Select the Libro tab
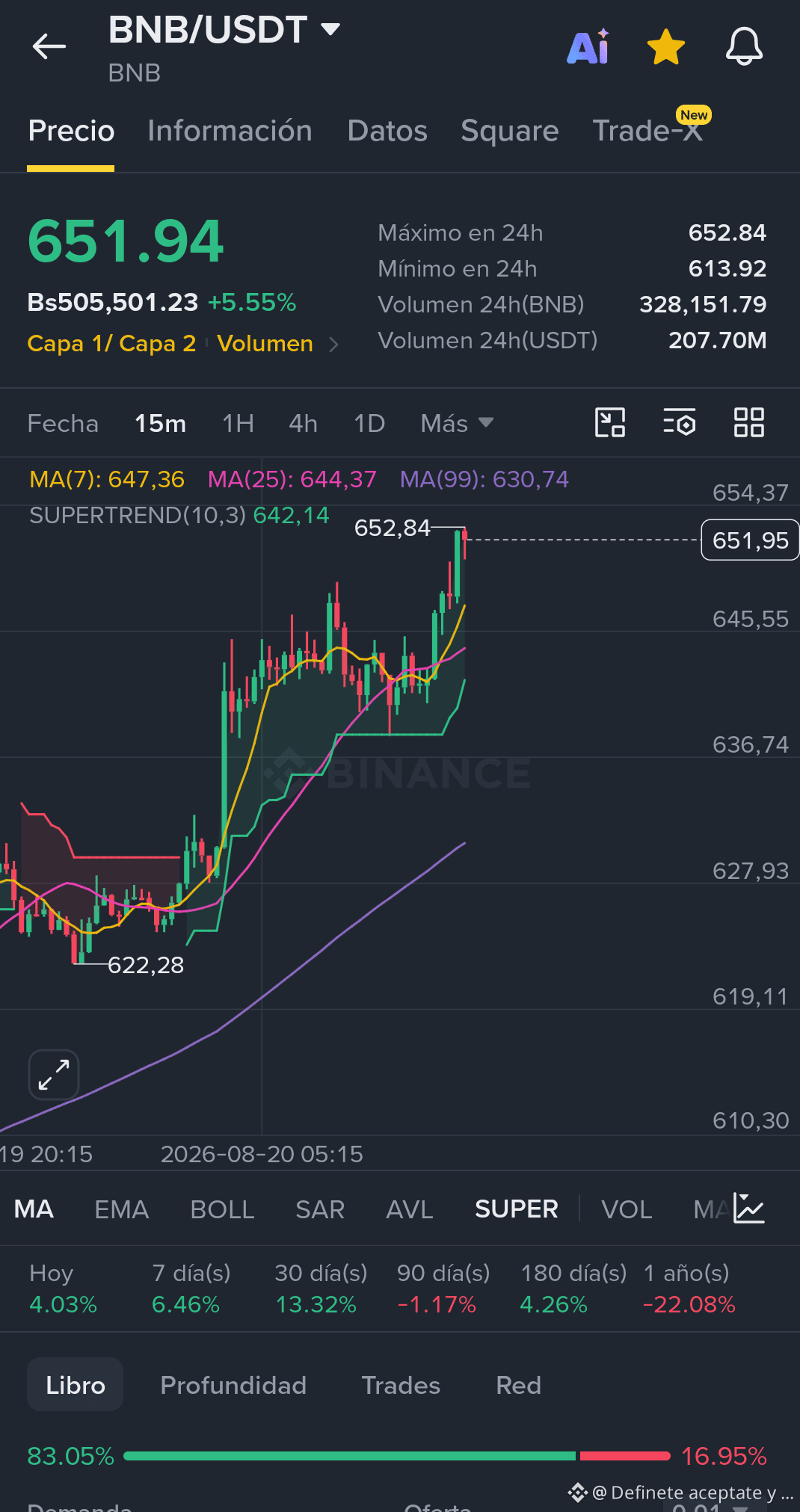 coord(75,1384)
